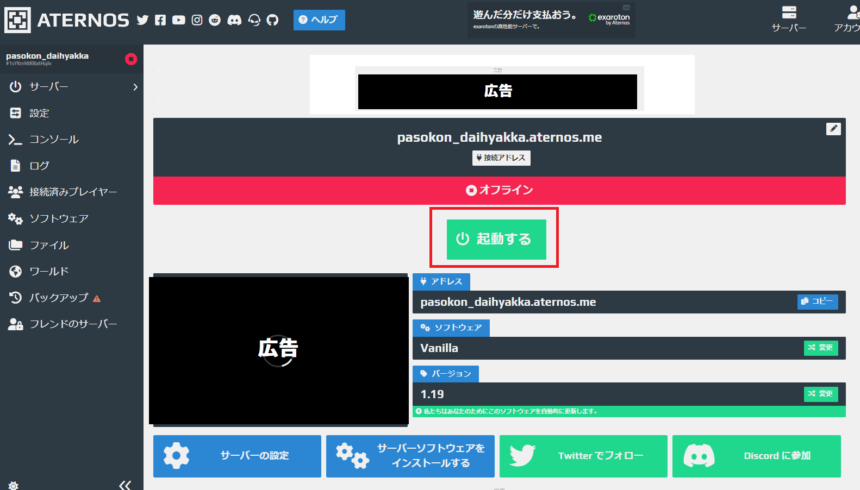The image size is (860, 490).
Task: Open the Facebook icon in header
Action: click(160, 20)
